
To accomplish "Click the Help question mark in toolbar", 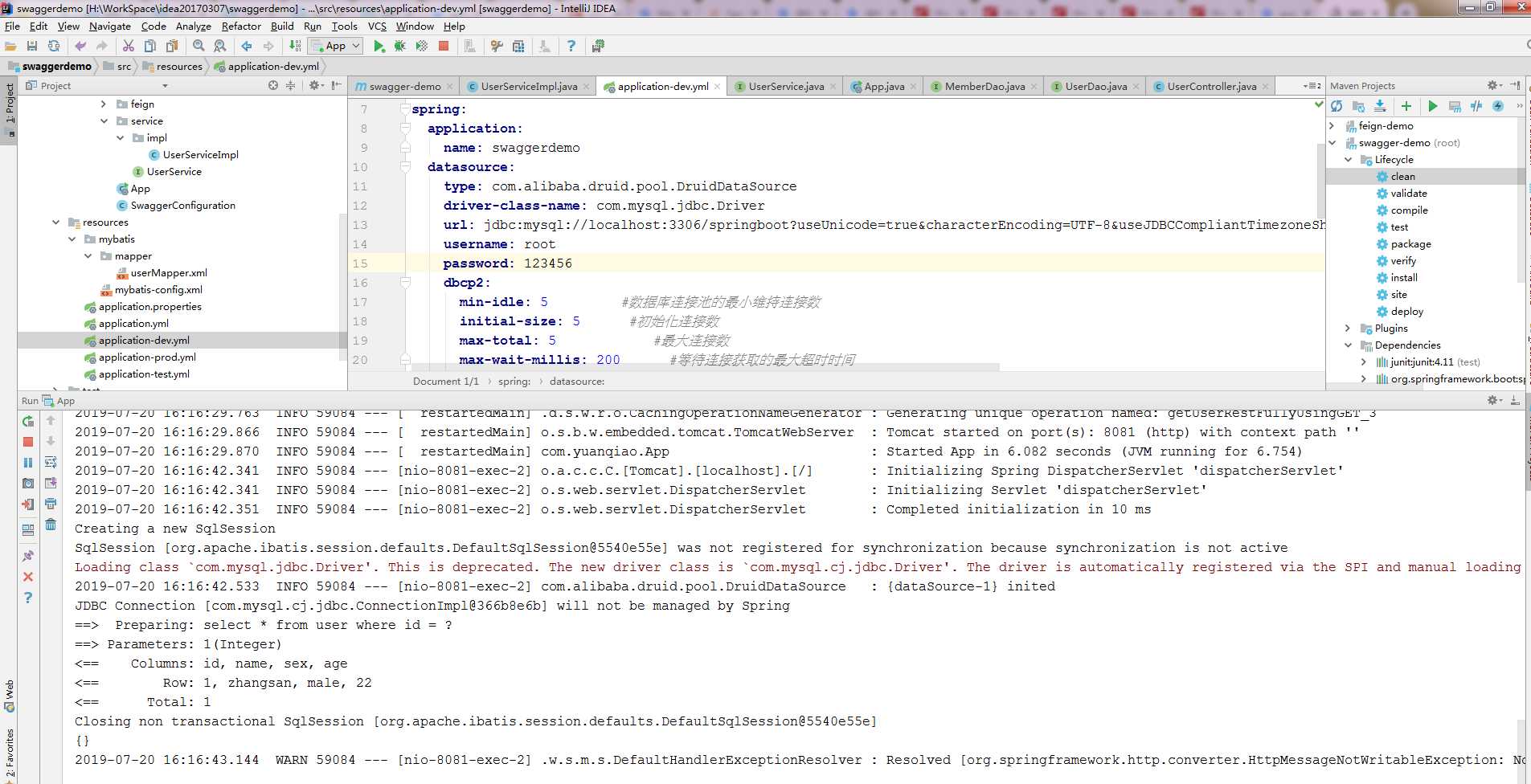I will [571, 47].
